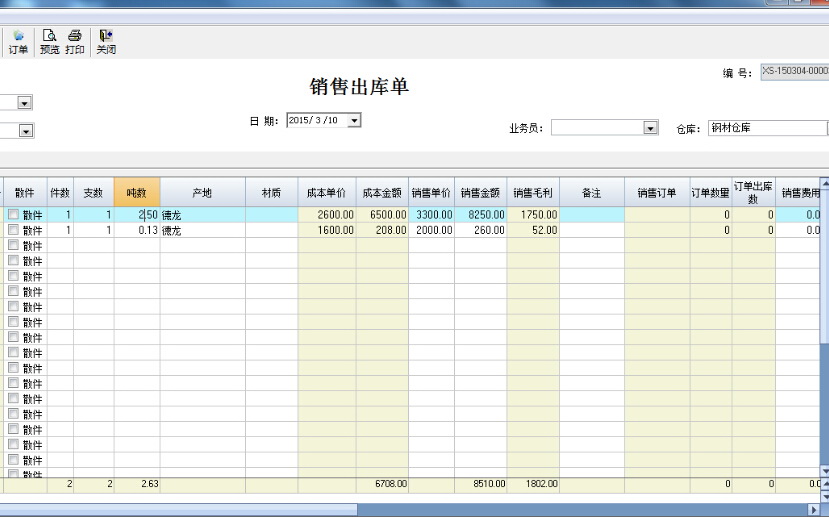Tick the fifth row 散件 checkbox
The height and width of the screenshot is (517, 829).
(x=13, y=276)
